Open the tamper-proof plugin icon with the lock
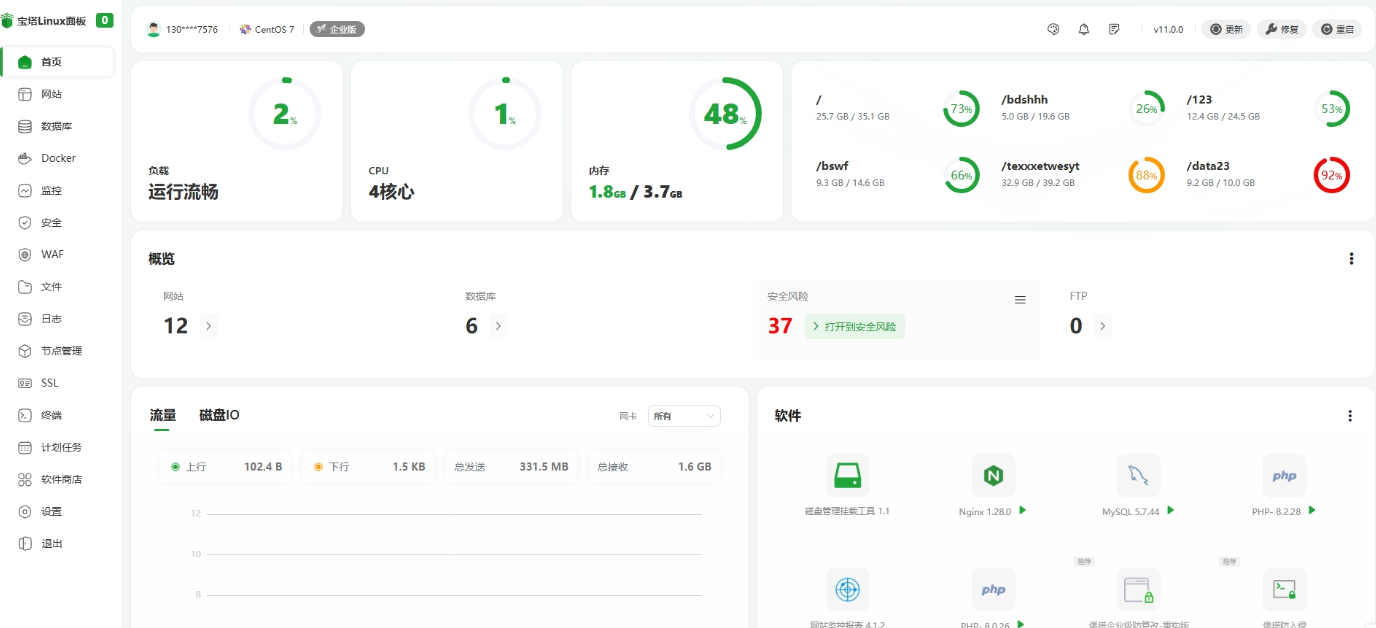Viewport: 1376px width, 628px height. pos(1138,590)
